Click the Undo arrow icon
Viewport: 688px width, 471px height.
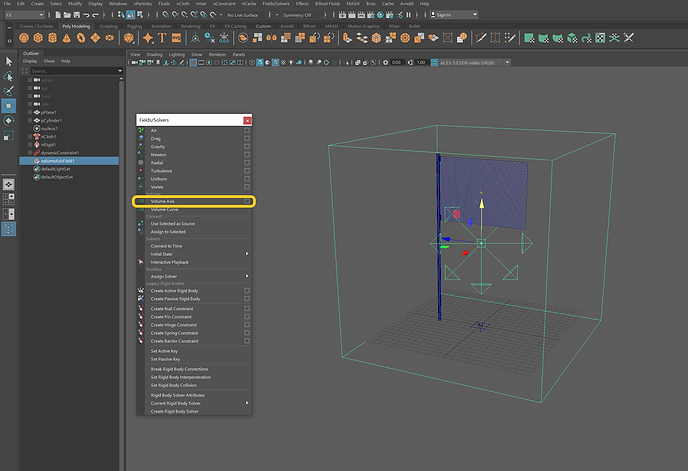(86, 15)
